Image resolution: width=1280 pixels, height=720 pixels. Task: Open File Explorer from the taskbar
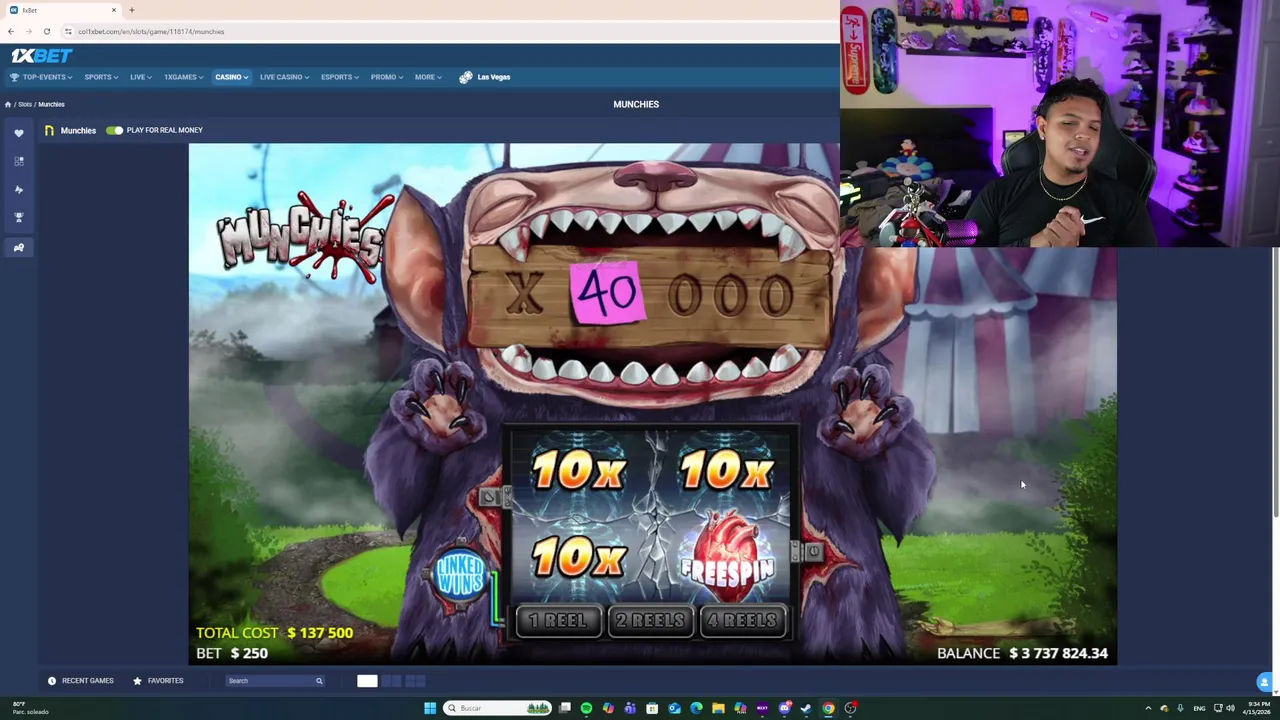click(x=718, y=708)
